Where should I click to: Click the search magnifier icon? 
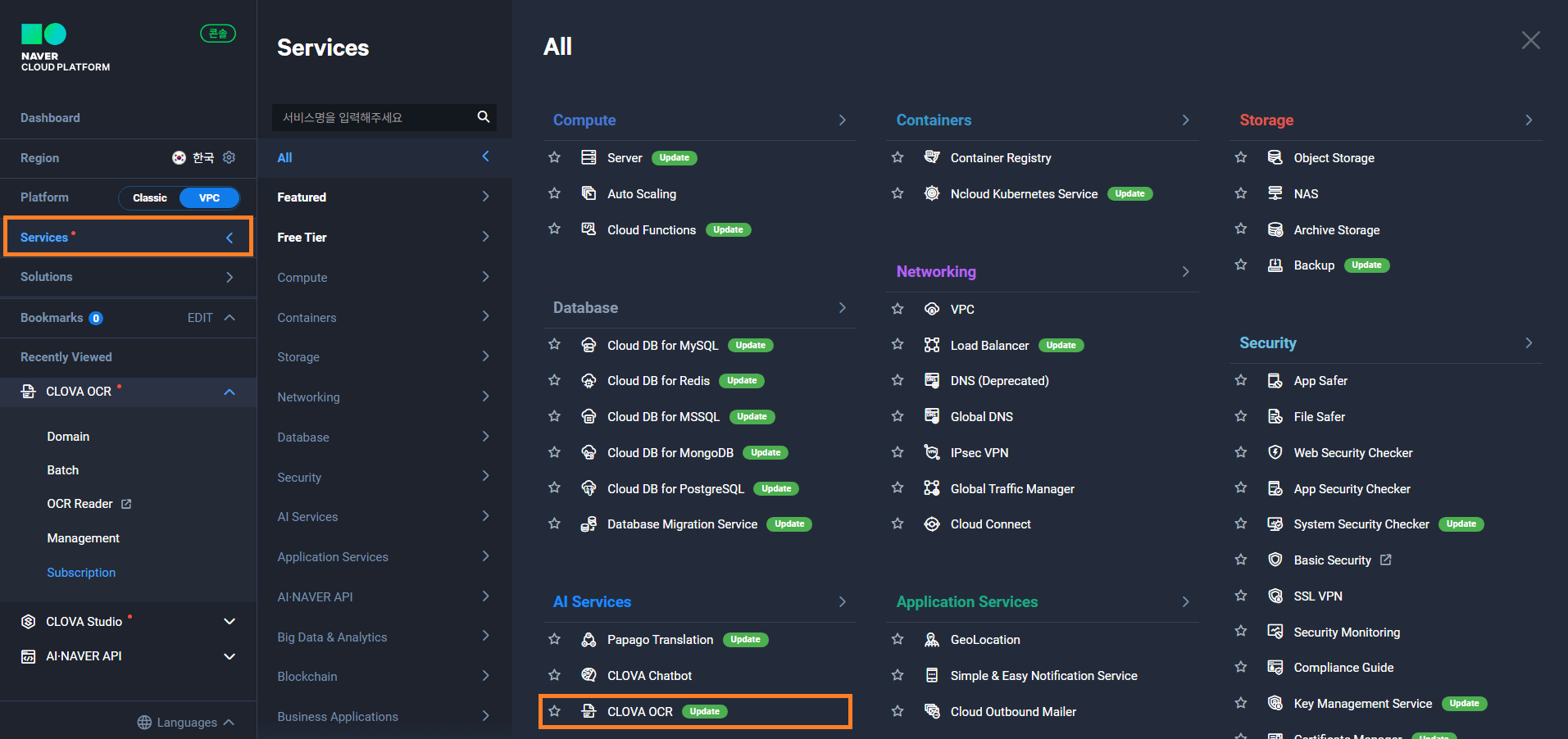pos(484,117)
